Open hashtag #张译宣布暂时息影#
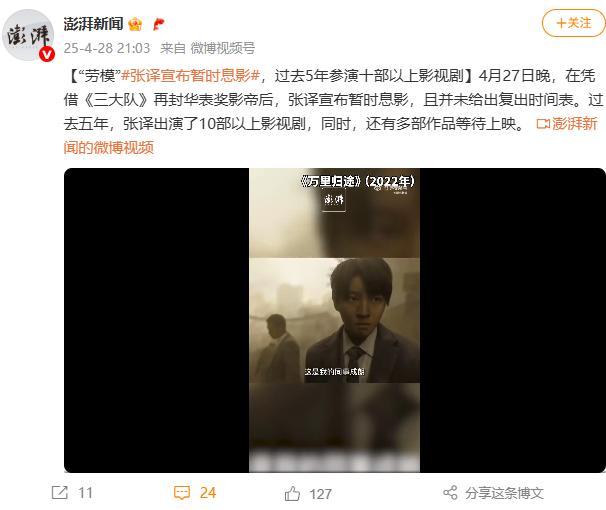Viewport: 606px width, 510px height. (190, 76)
